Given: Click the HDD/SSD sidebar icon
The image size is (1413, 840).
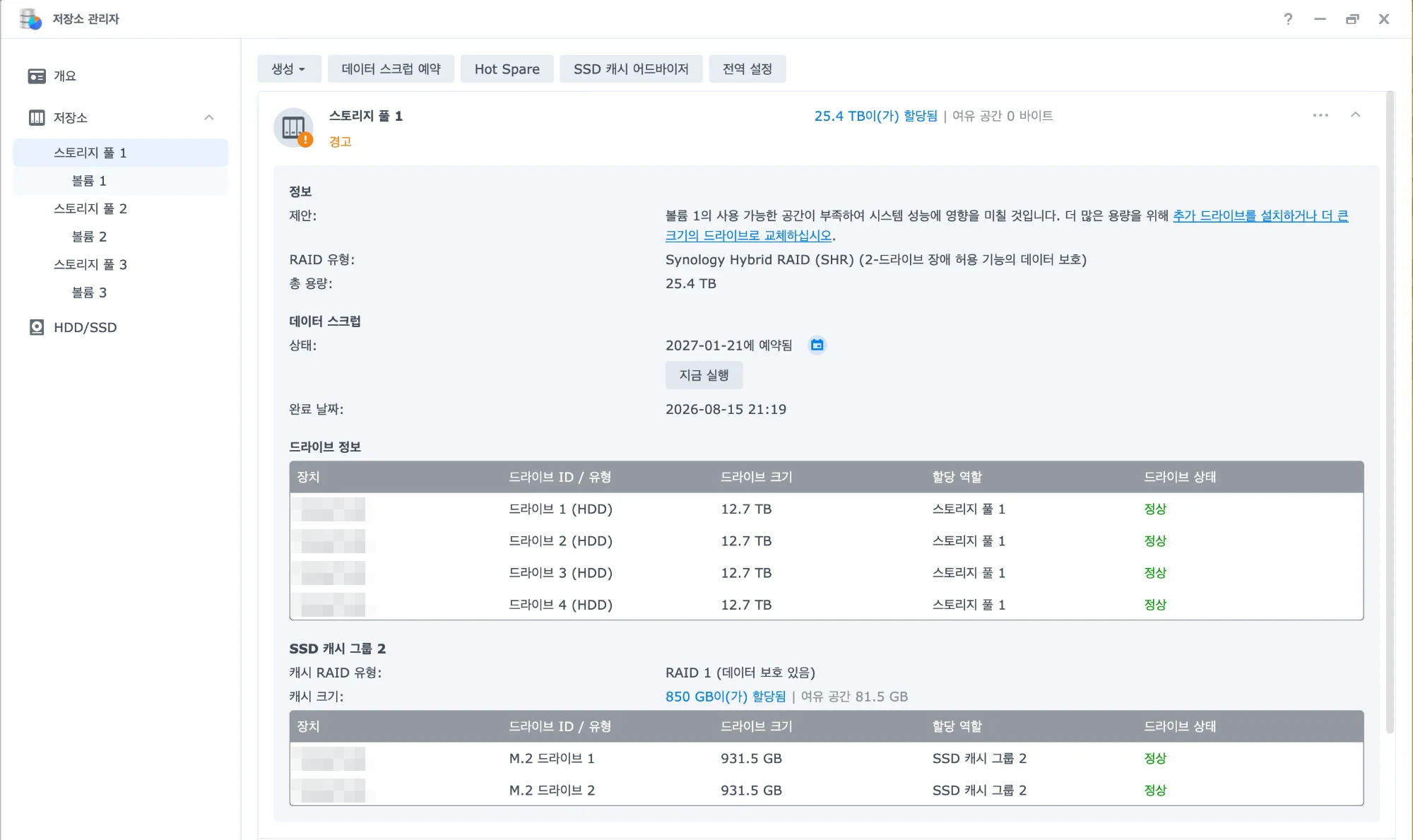Looking at the screenshot, I should click(x=37, y=327).
